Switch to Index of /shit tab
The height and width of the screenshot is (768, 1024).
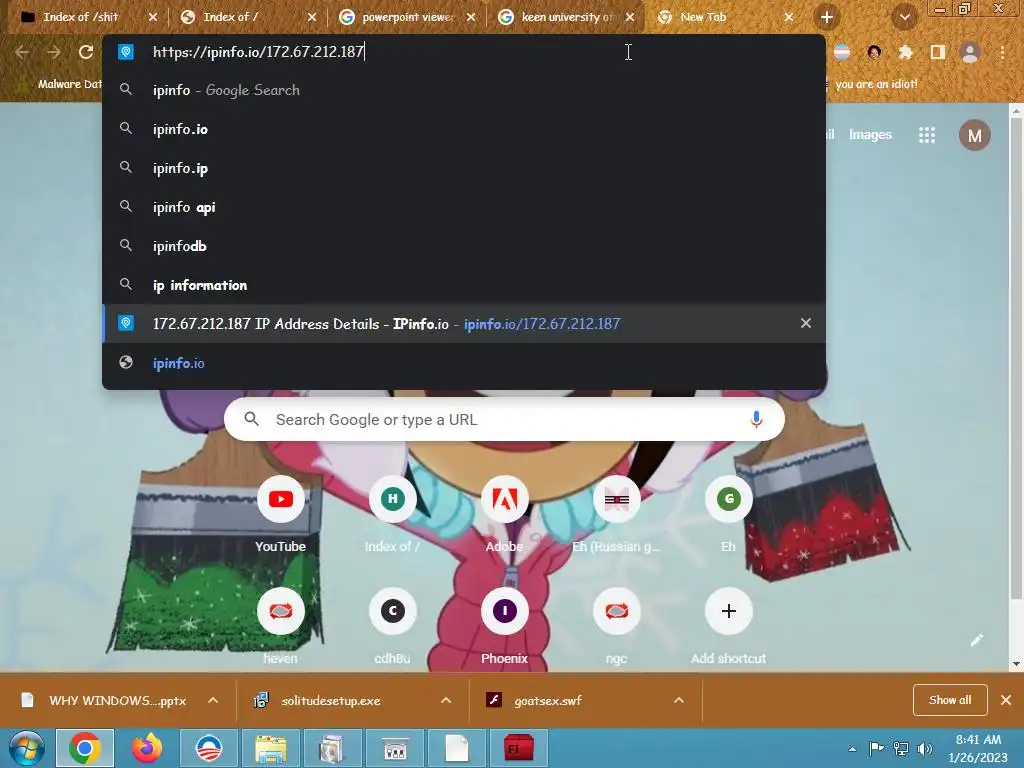point(80,17)
